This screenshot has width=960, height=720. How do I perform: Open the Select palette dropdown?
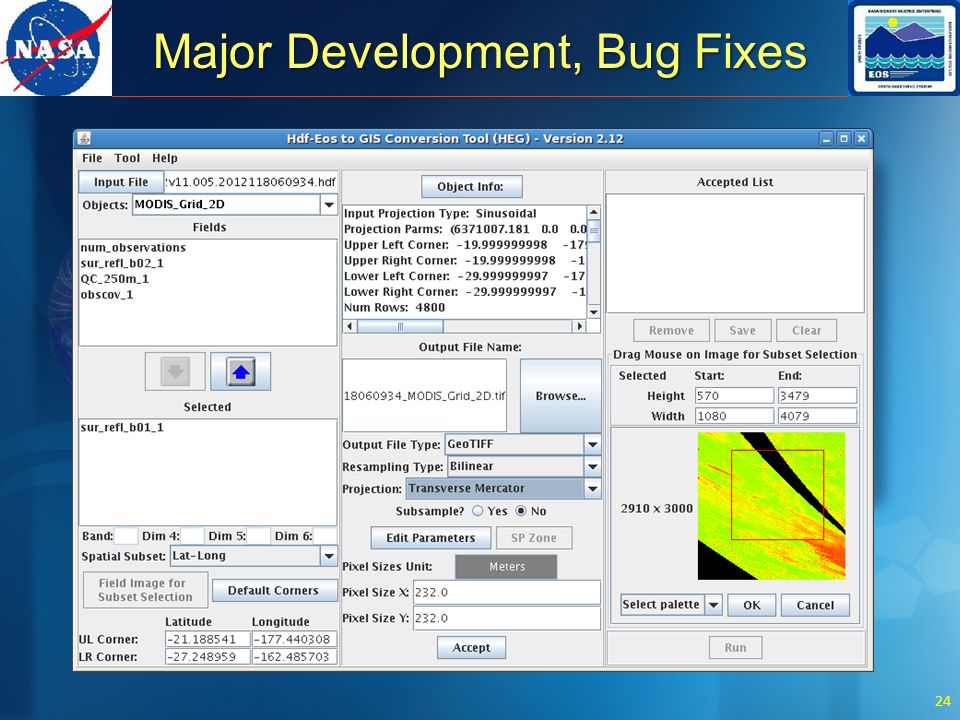click(x=713, y=605)
